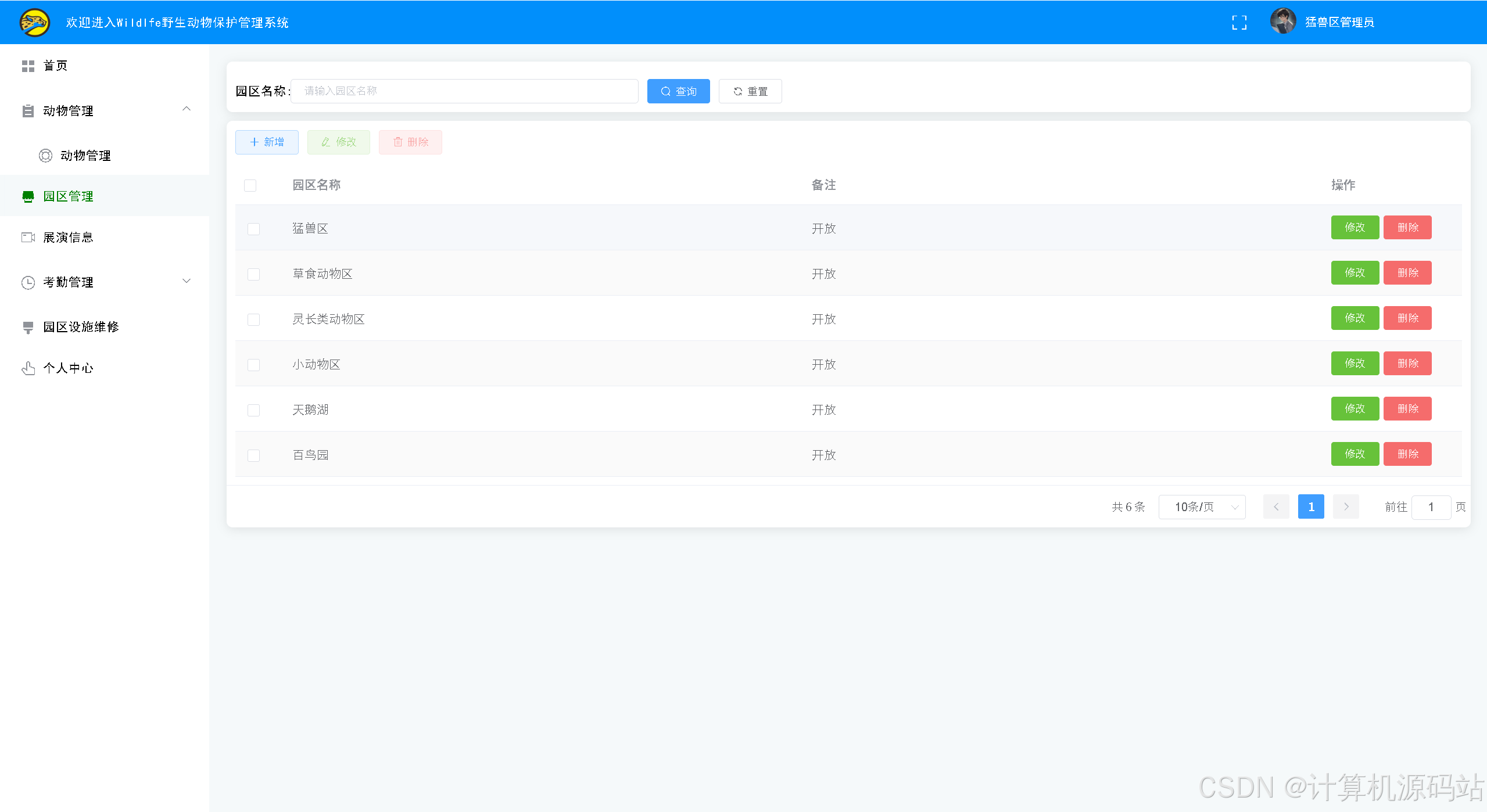Screen dimensions: 1487x812
Task: Open the admin avatar picture
Action: pyautogui.click(x=1283, y=21)
